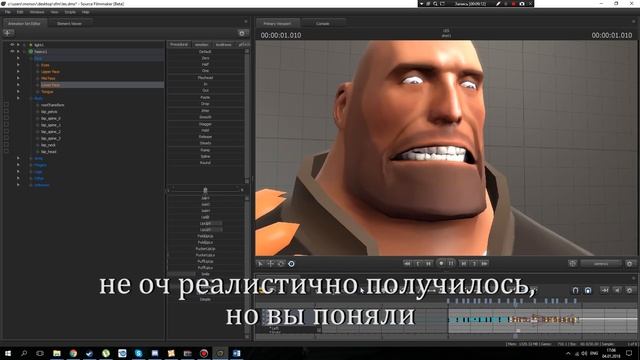This screenshot has height=360, width=640.
Task: Apply the Jitter procedural preset
Action: click(x=205, y=111)
